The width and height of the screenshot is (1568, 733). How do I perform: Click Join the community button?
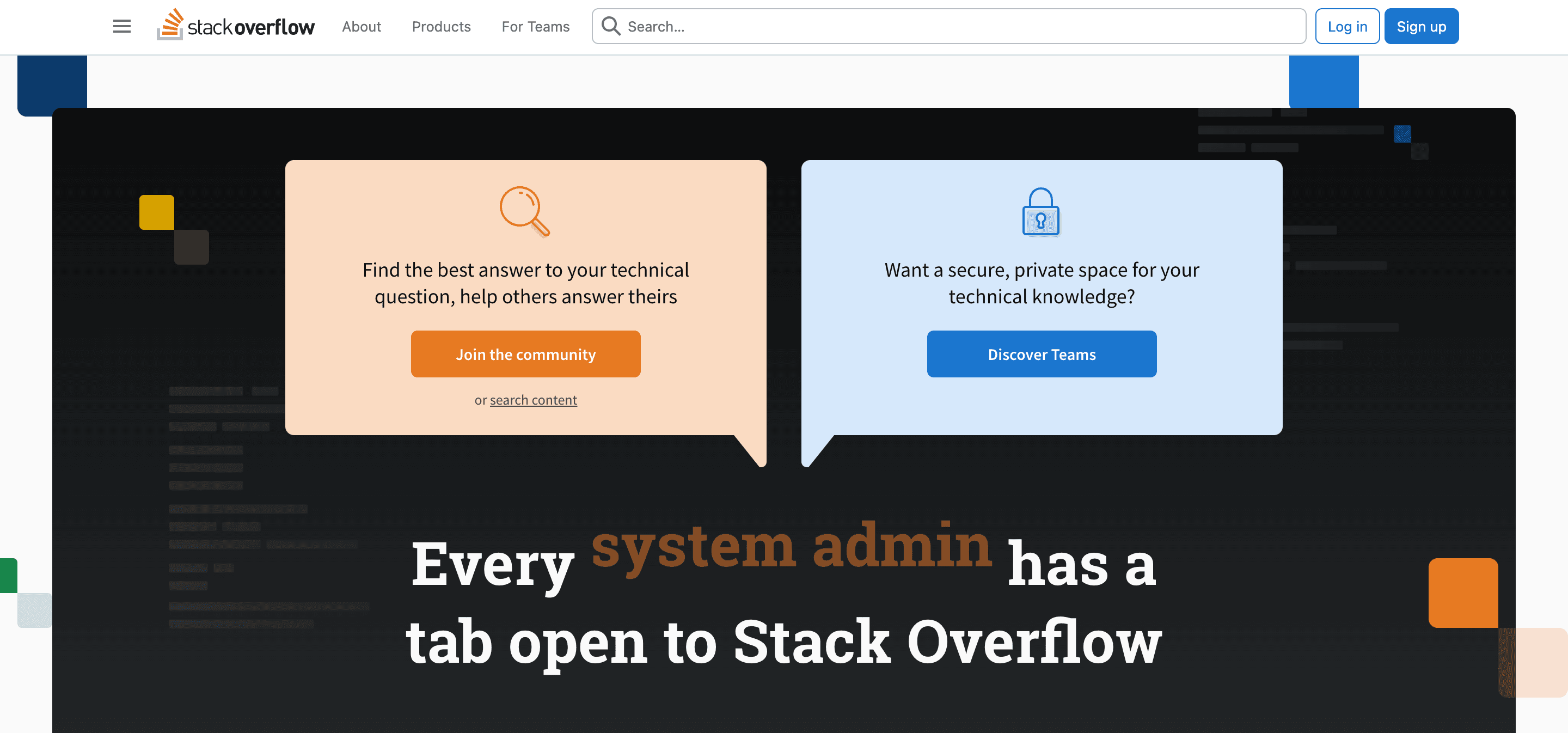525,354
